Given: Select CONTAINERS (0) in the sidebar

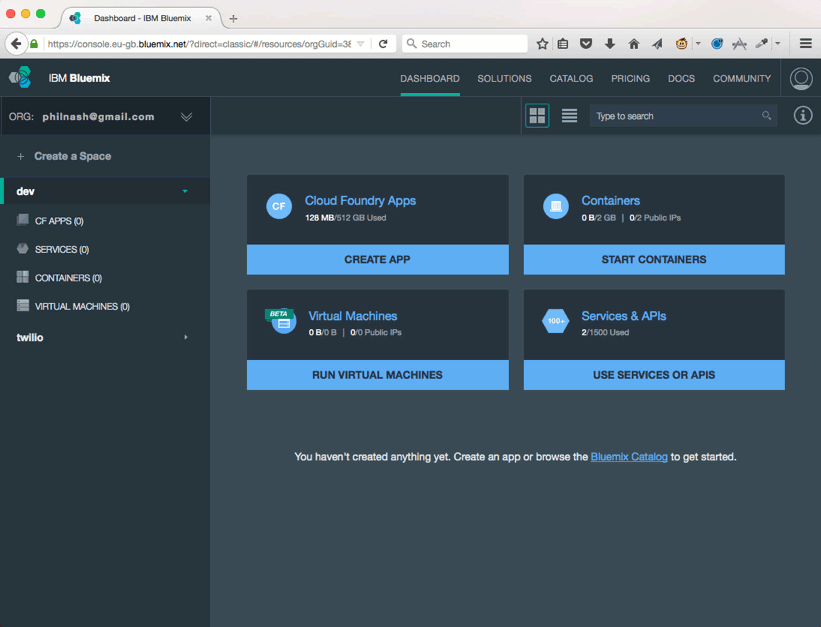Looking at the screenshot, I should [68, 278].
